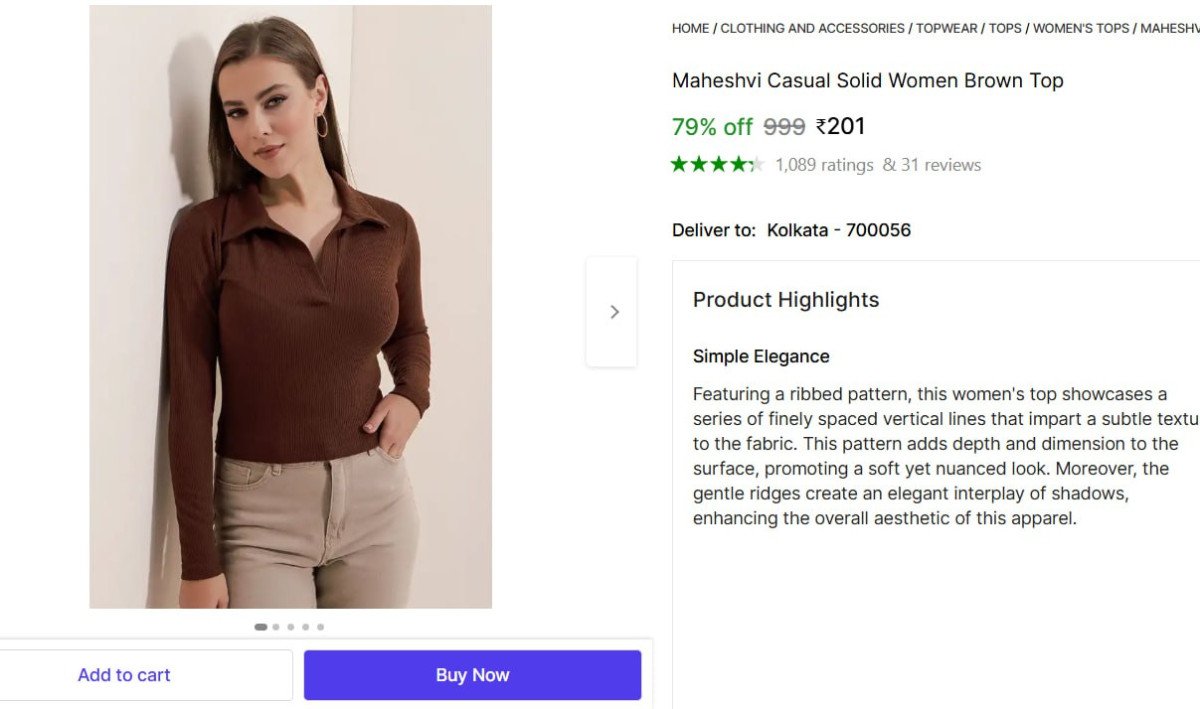Select the third carousel dot indicator
The width and height of the screenshot is (1200, 709).
(291, 627)
